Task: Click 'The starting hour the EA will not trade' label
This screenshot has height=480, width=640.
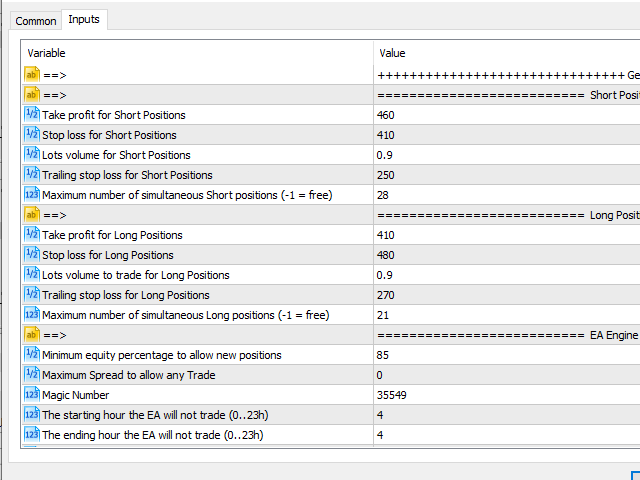Action: point(155,415)
